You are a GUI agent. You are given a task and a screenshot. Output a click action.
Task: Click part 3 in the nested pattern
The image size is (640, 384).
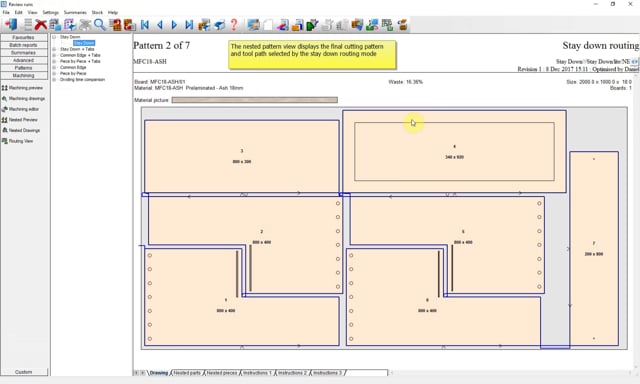point(242,156)
